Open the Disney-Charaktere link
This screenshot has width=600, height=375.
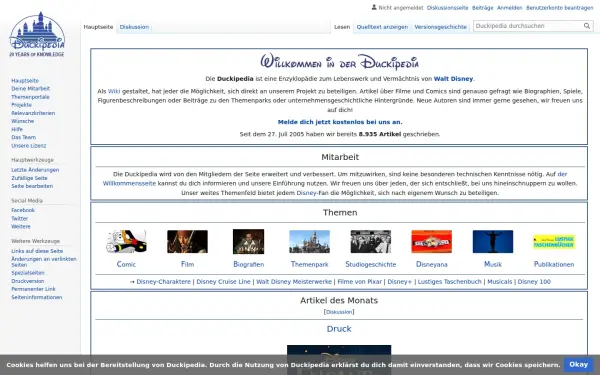pyautogui.click(x=163, y=282)
